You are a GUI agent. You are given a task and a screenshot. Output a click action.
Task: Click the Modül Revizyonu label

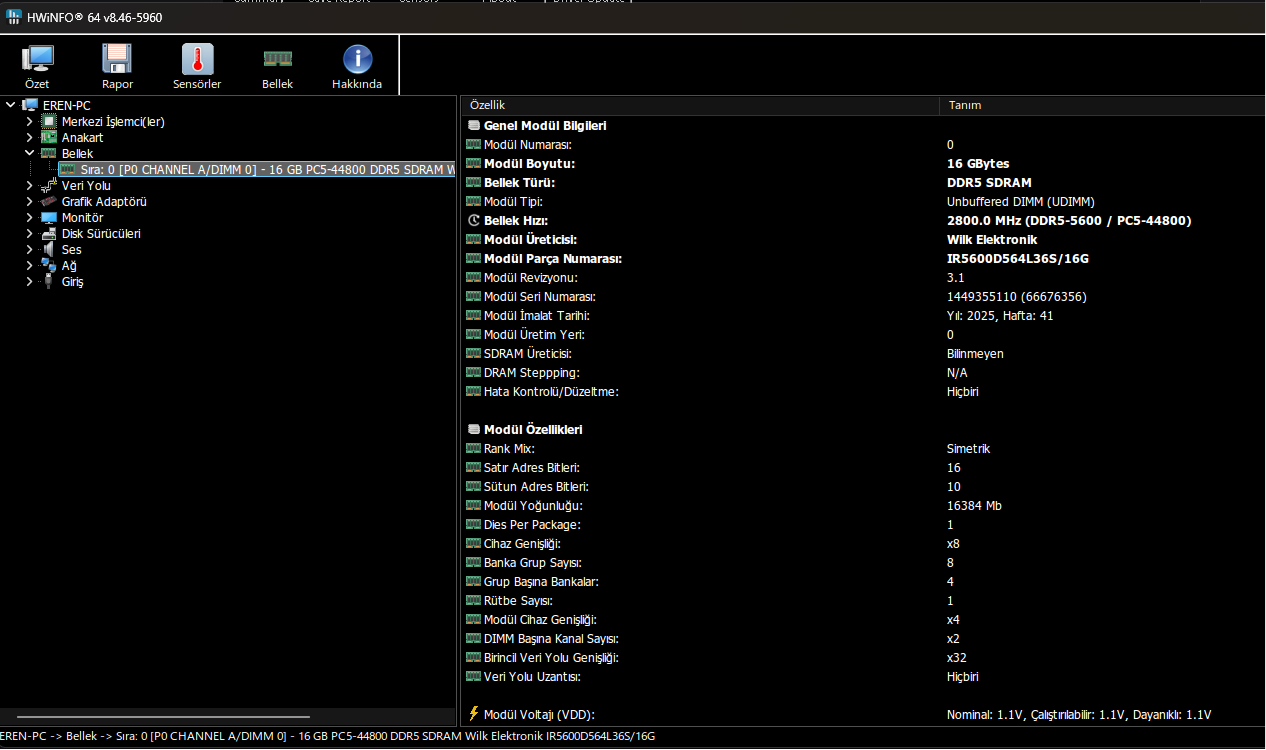[x=531, y=277]
